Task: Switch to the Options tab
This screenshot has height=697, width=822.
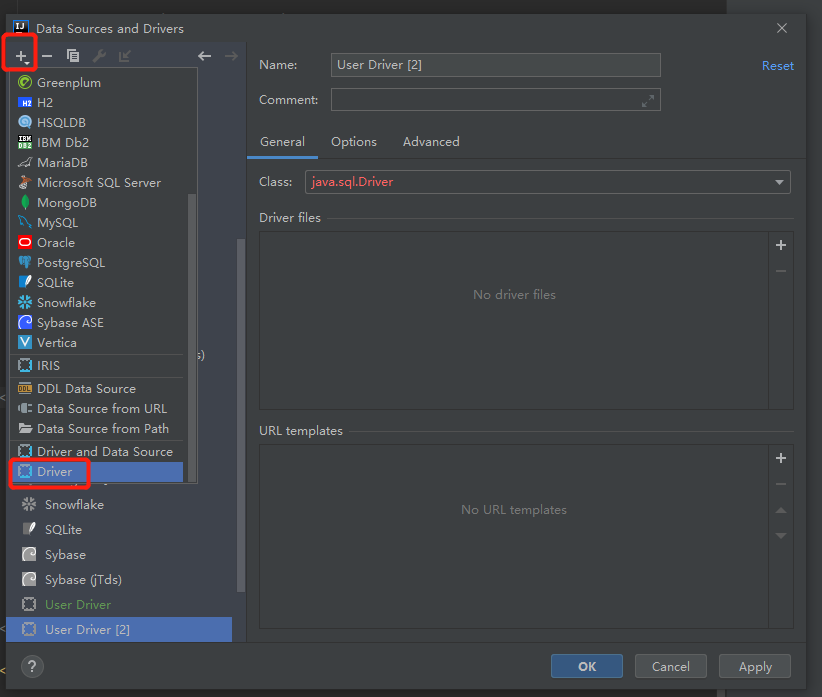Action: click(x=354, y=142)
